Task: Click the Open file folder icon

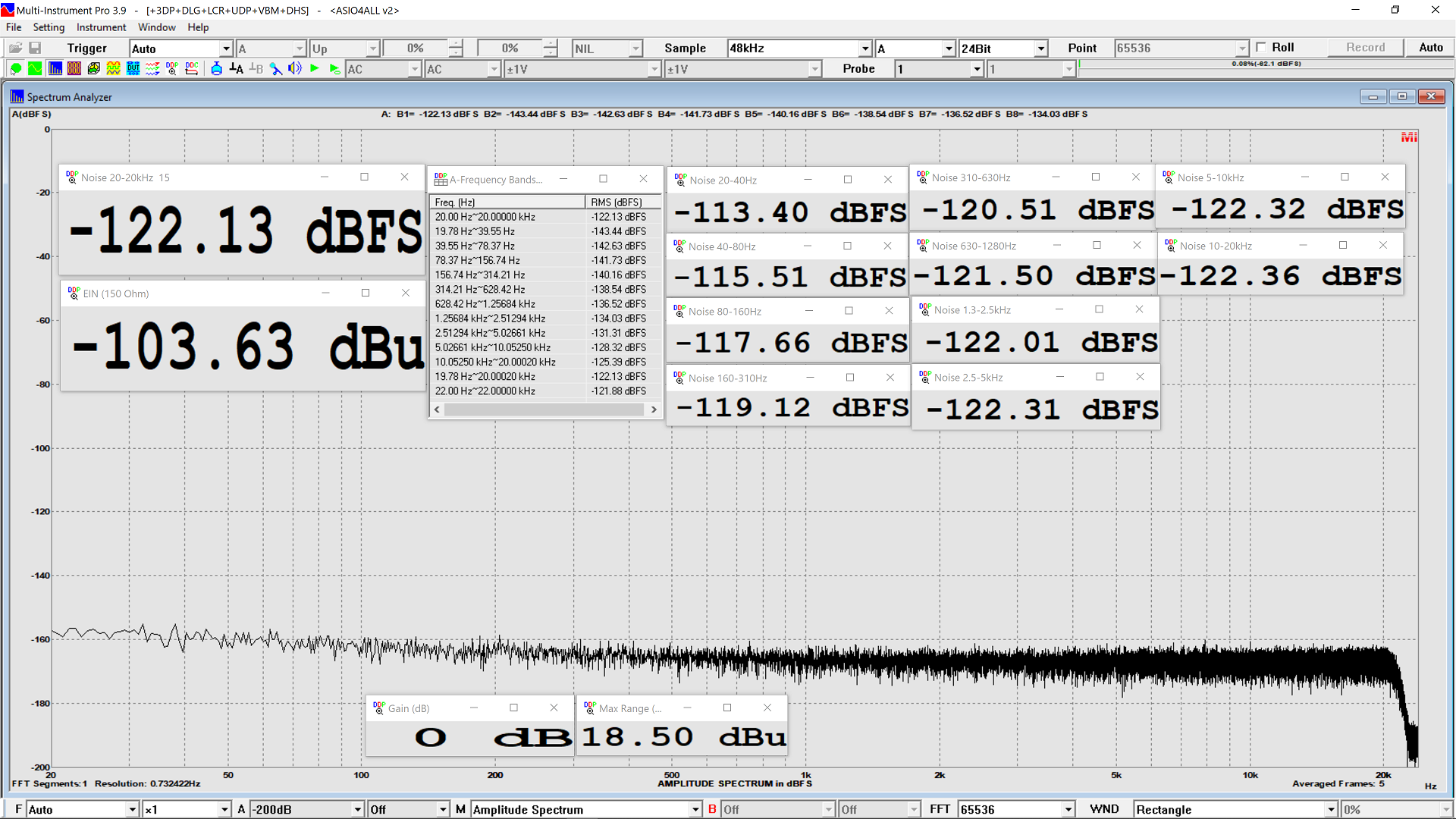Action: click(x=15, y=48)
